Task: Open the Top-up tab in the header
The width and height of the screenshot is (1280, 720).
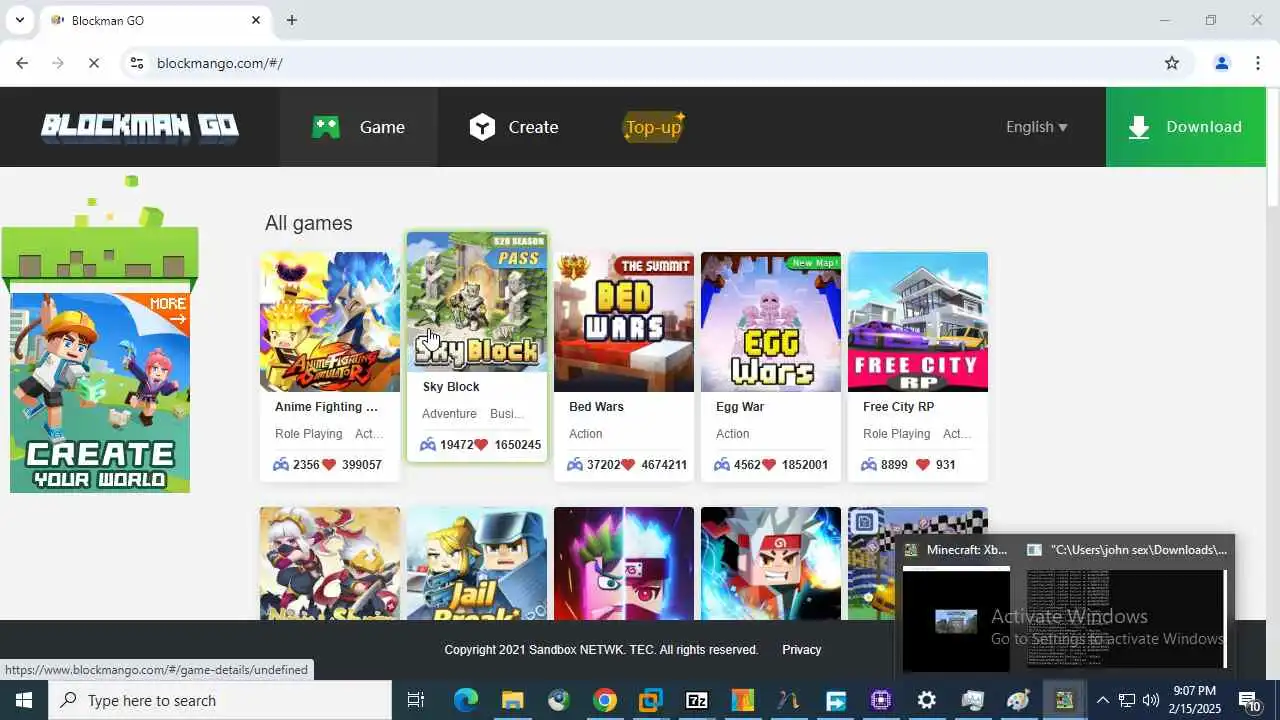Action: pos(653,127)
